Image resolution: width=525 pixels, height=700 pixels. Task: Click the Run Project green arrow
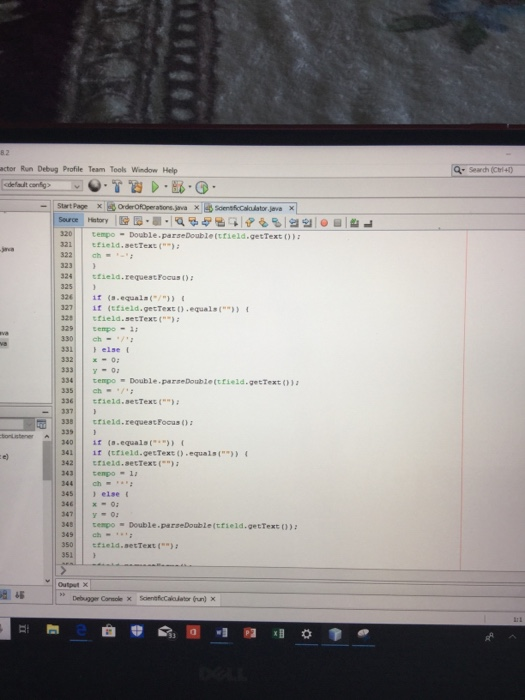click(x=155, y=187)
